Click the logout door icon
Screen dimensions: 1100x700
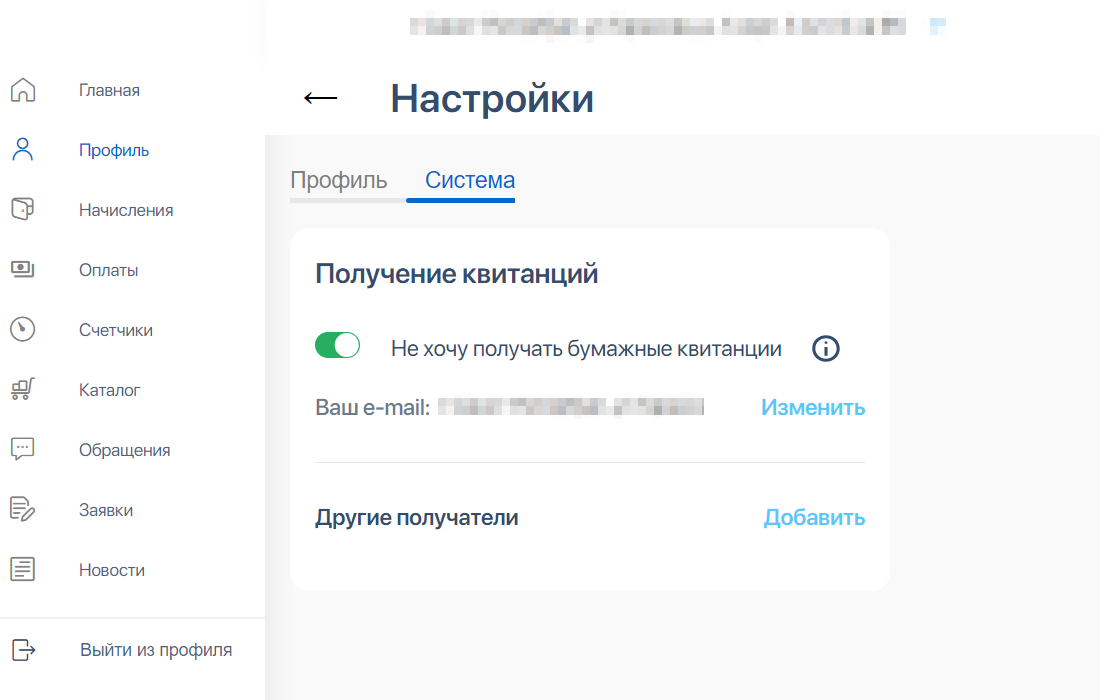coord(22,650)
